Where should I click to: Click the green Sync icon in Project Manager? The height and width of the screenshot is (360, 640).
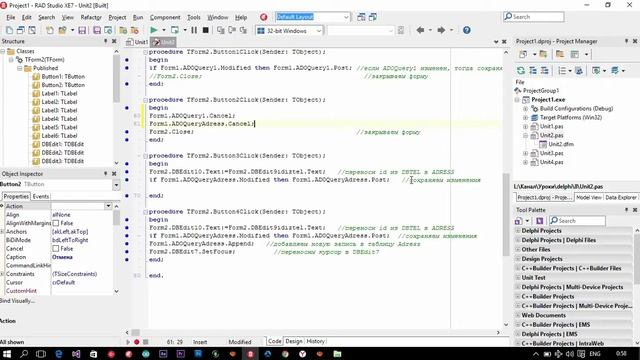coord(521,71)
